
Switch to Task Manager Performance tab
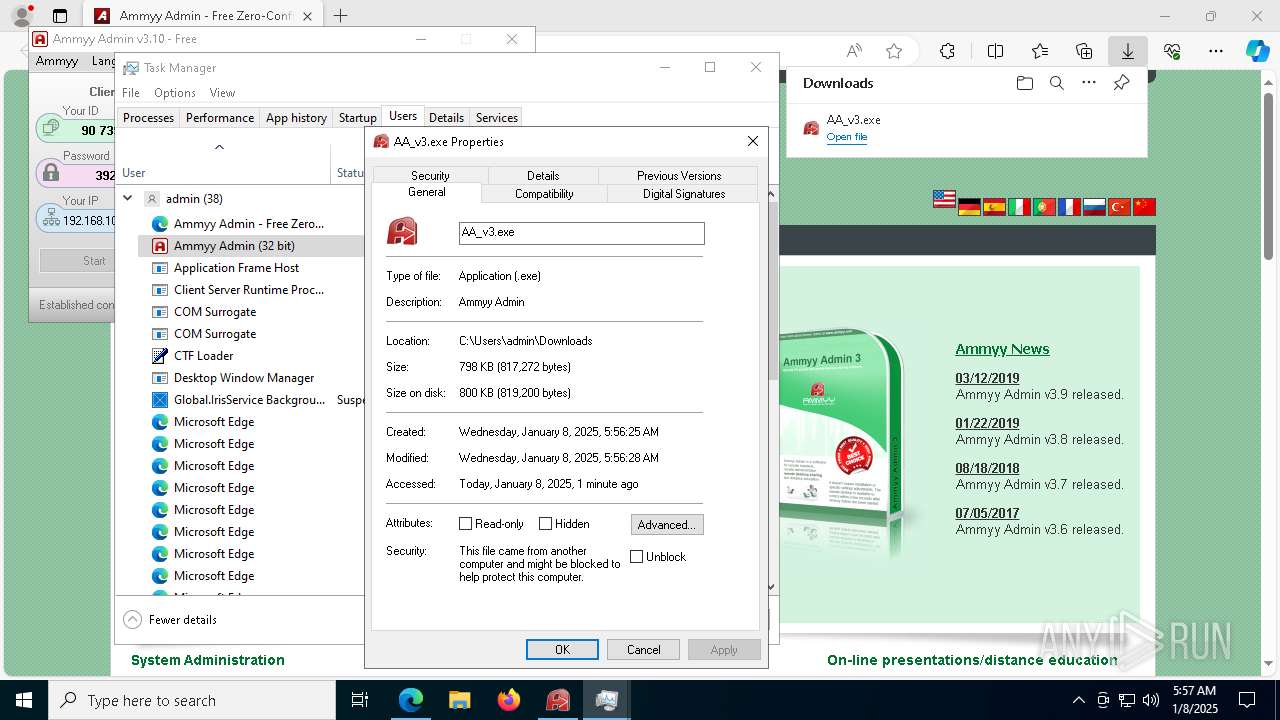pos(220,117)
